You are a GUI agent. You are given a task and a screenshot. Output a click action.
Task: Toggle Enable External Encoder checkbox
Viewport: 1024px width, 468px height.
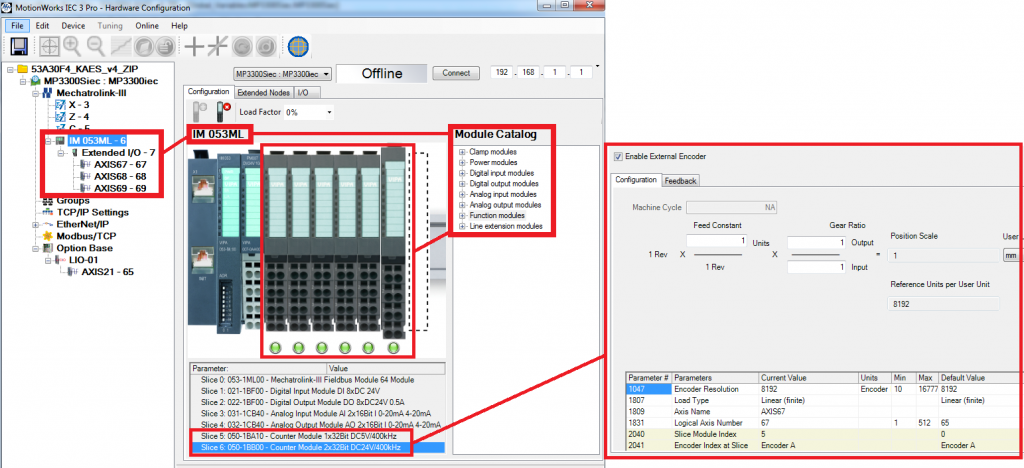click(x=618, y=157)
